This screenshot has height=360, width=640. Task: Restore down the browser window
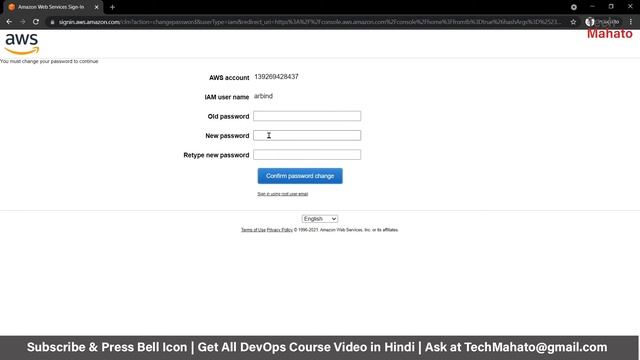point(611,7)
